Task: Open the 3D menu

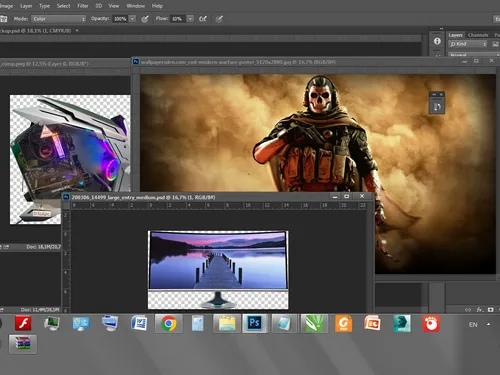Action: [99, 6]
